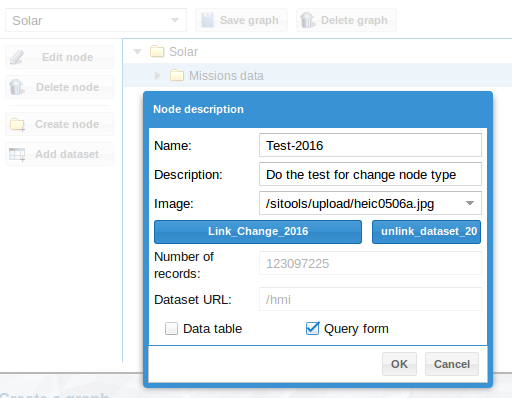Image resolution: width=512 pixels, height=398 pixels.
Task: Click the Edit node pencil icon
Action: coord(17,57)
